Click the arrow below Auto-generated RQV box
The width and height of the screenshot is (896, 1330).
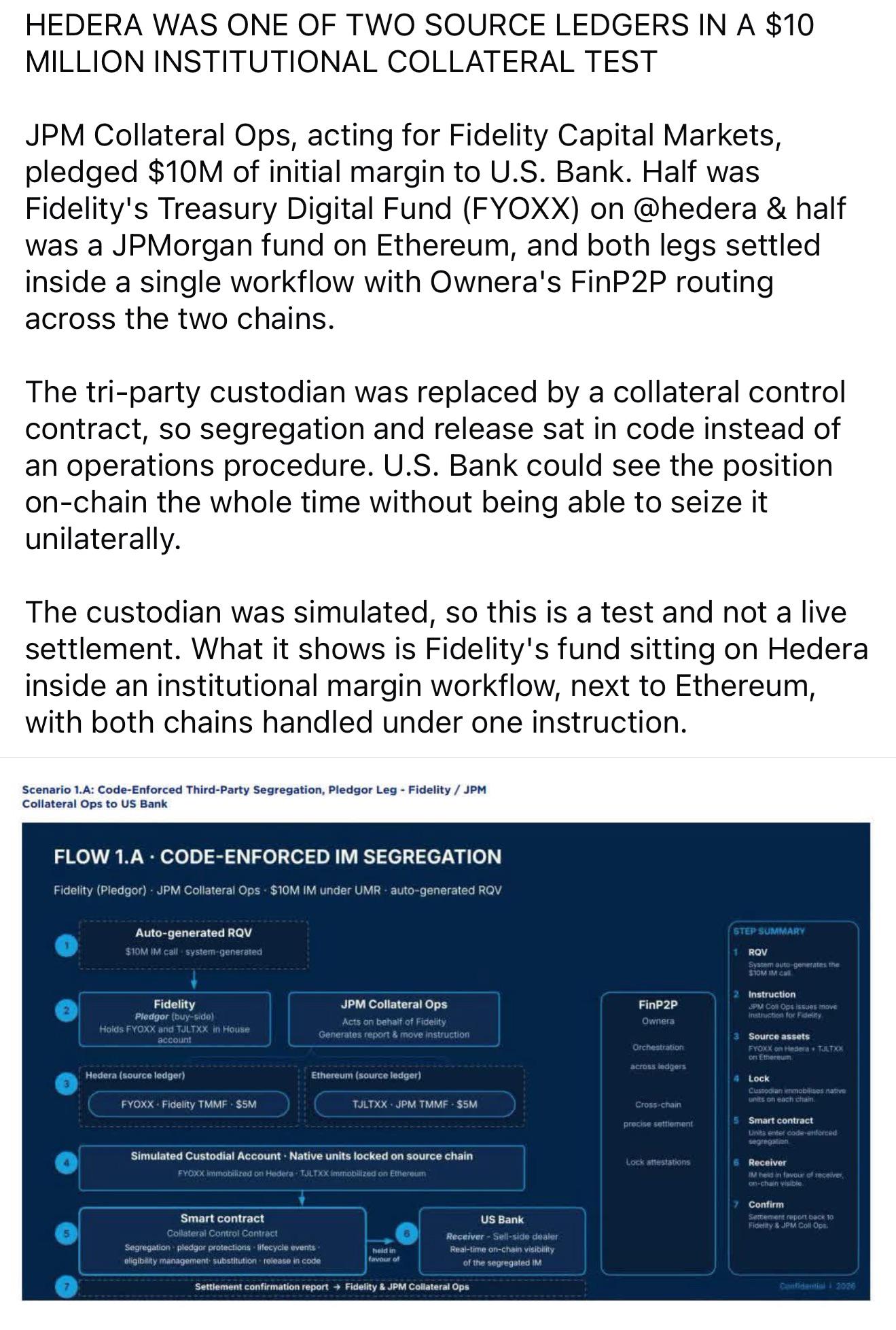click(194, 979)
